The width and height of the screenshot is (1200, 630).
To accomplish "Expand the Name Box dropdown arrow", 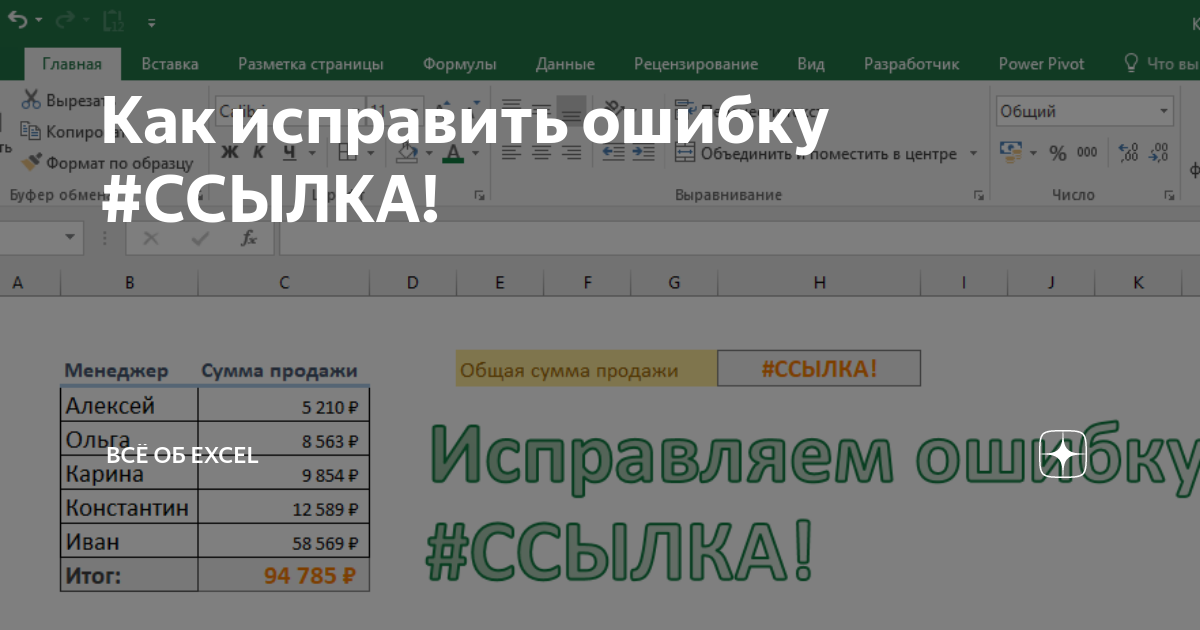I will pos(70,238).
